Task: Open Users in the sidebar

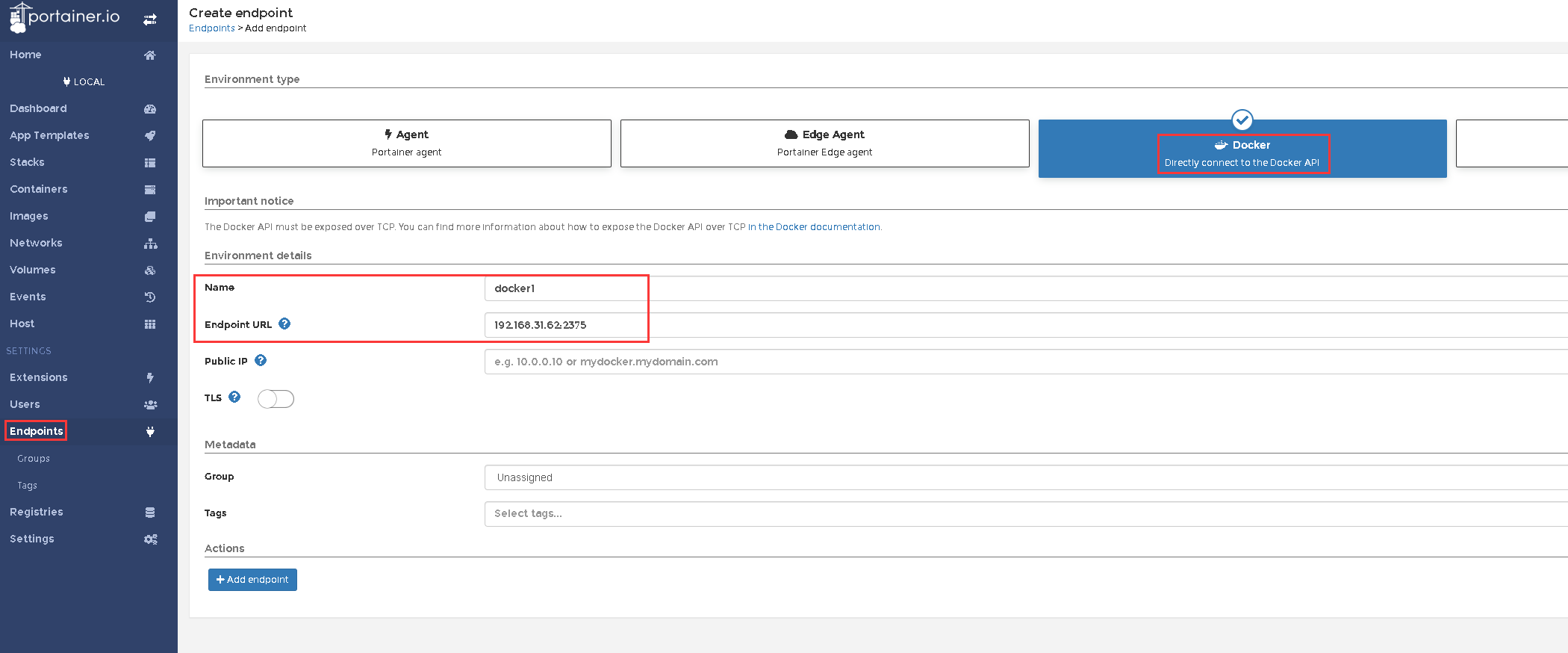Action: pos(25,404)
